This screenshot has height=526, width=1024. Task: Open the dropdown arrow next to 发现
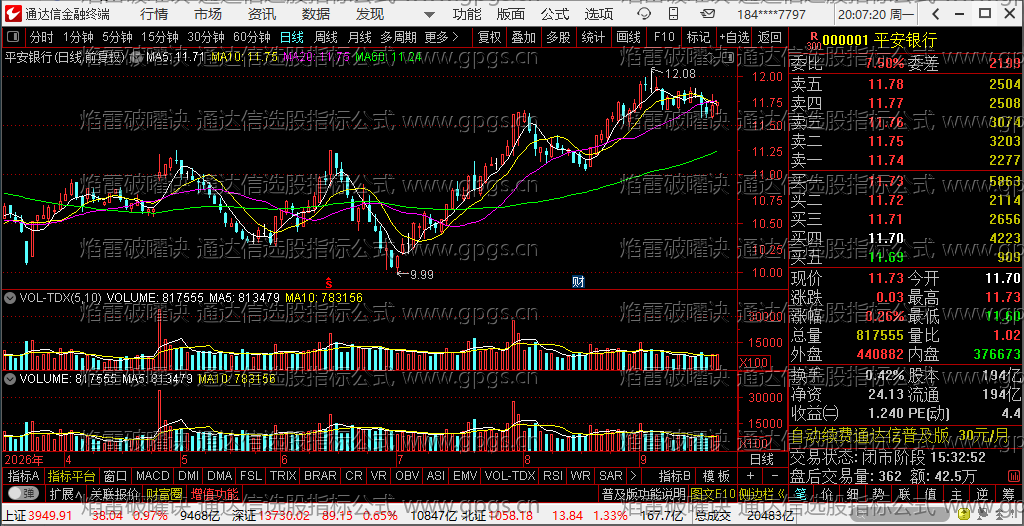[x=429, y=14]
